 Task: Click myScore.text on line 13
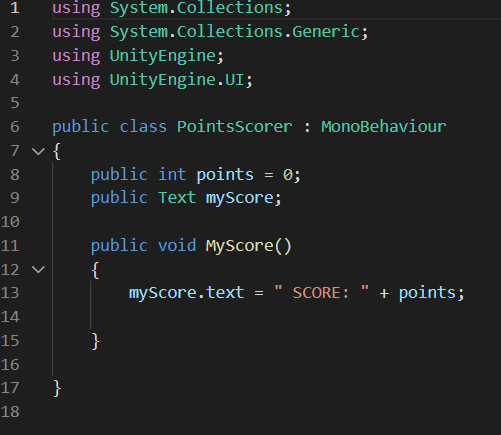click(x=186, y=293)
